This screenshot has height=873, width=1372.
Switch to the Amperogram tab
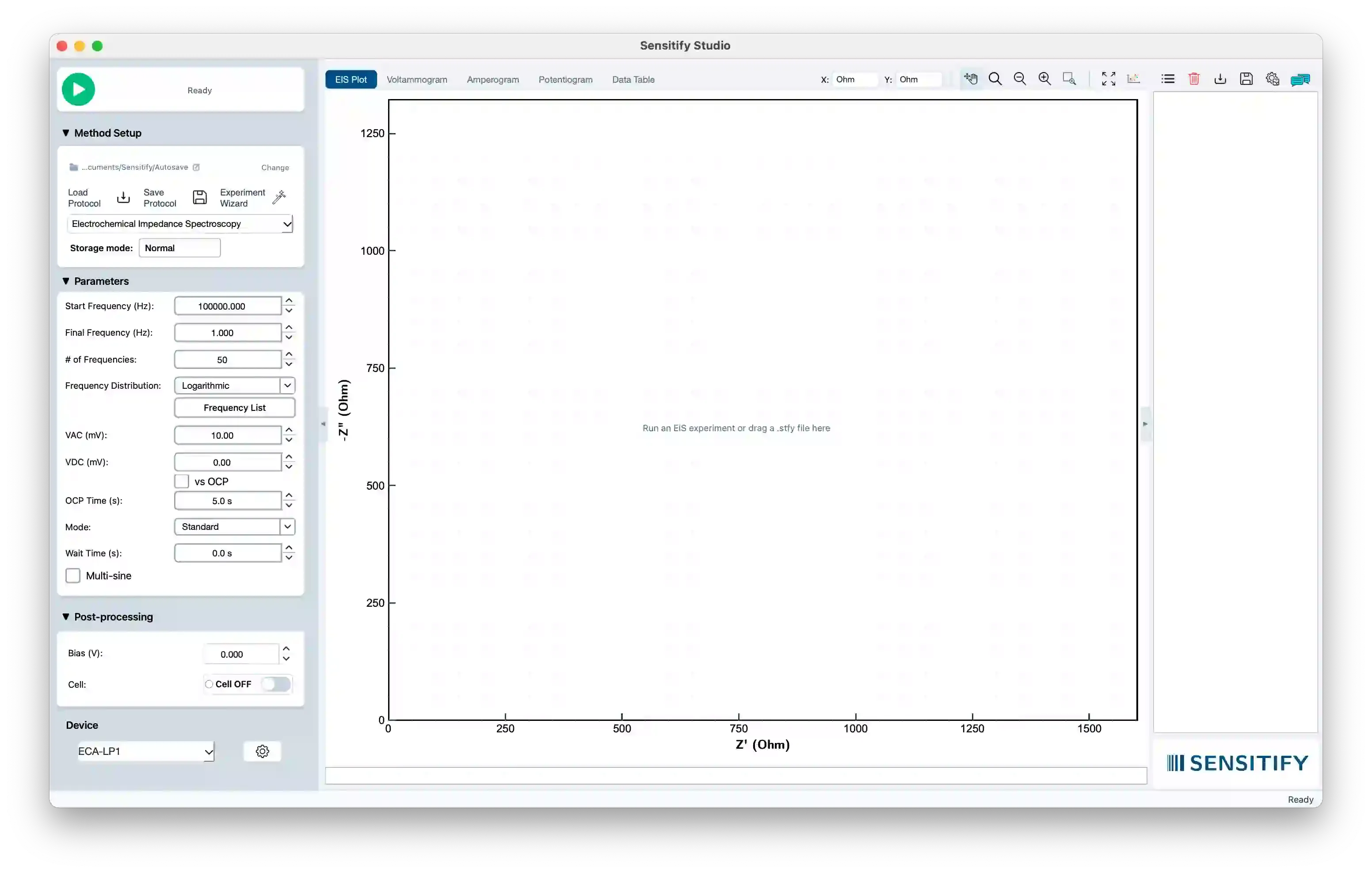pyautogui.click(x=493, y=79)
